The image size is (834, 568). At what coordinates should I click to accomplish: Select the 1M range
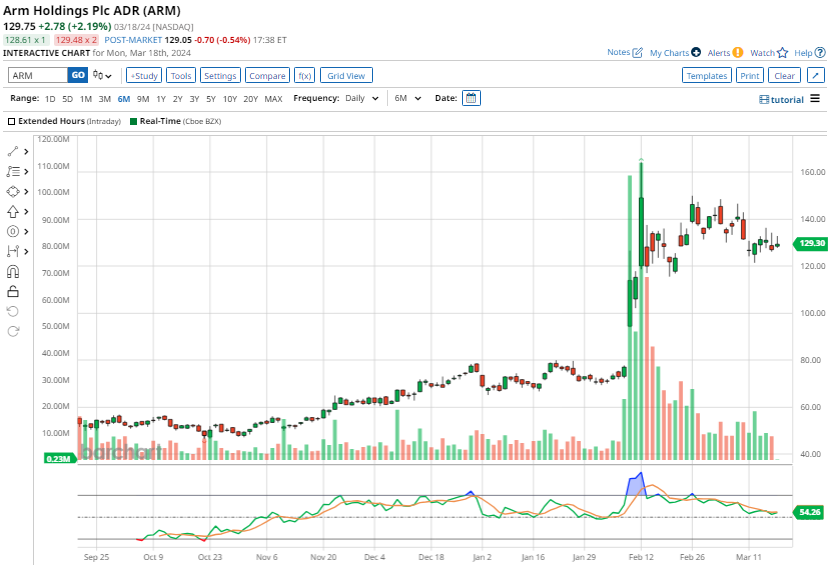[86, 99]
